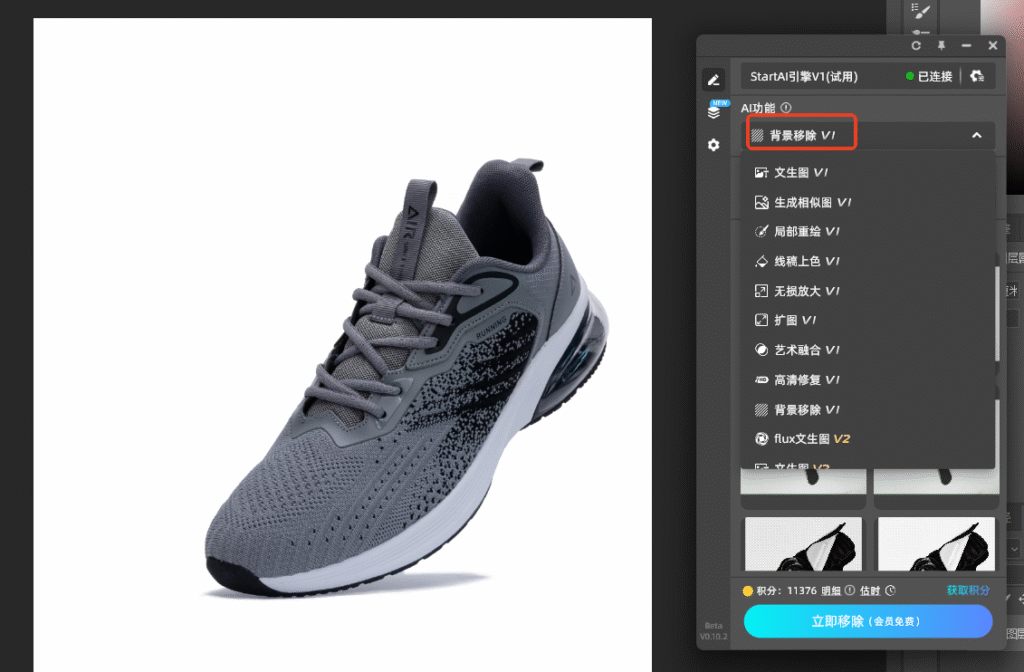
Task: Click the function dropdown list scrollbar
Action: point(997,310)
